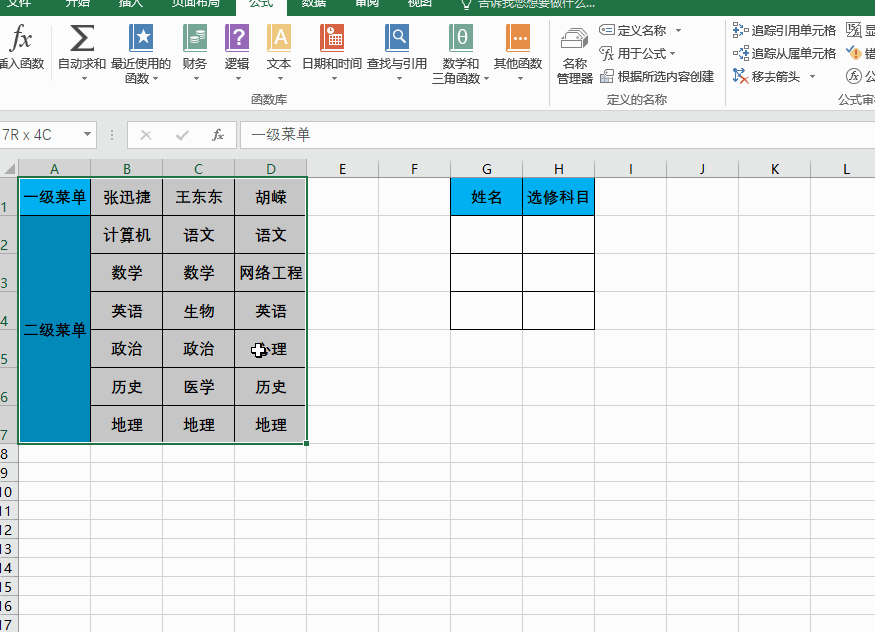
Task: Open Date and Time functions icon
Action: tap(332, 38)
